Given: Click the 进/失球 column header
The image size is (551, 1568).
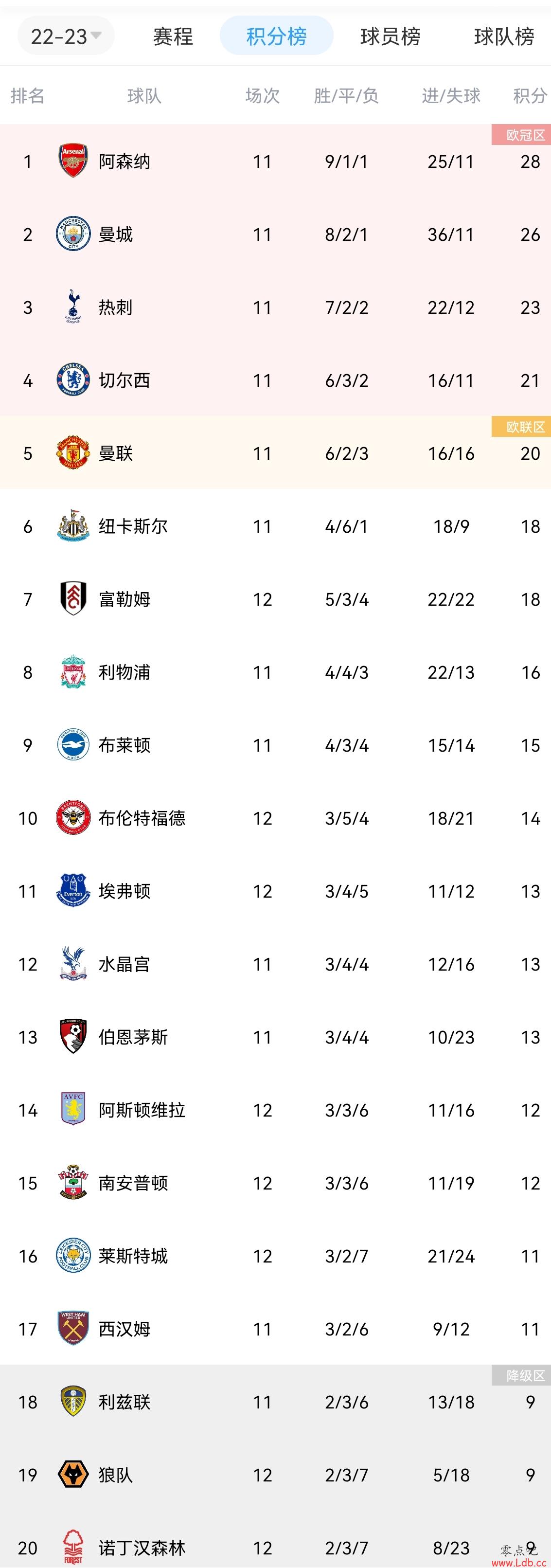Looking at the screenshot, I should pyautogui.click(x=451, y=95).
